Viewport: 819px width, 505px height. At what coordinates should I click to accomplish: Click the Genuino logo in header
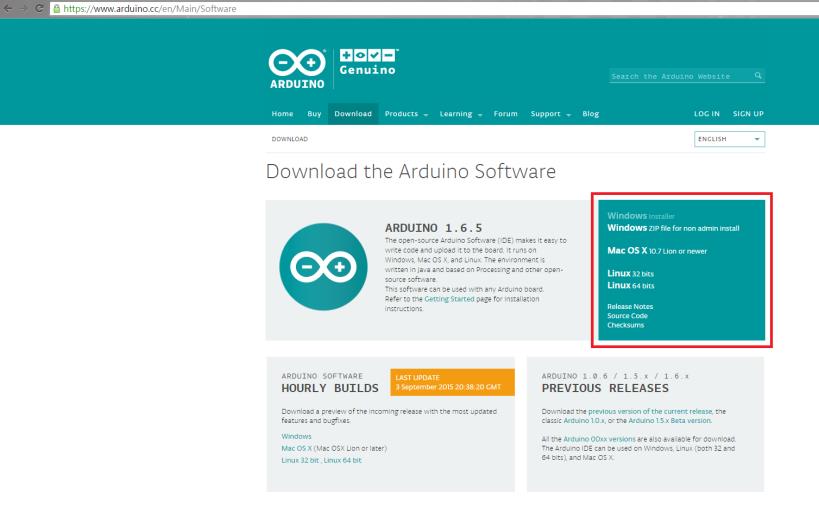pyautogui.click(x=368, y=62)
